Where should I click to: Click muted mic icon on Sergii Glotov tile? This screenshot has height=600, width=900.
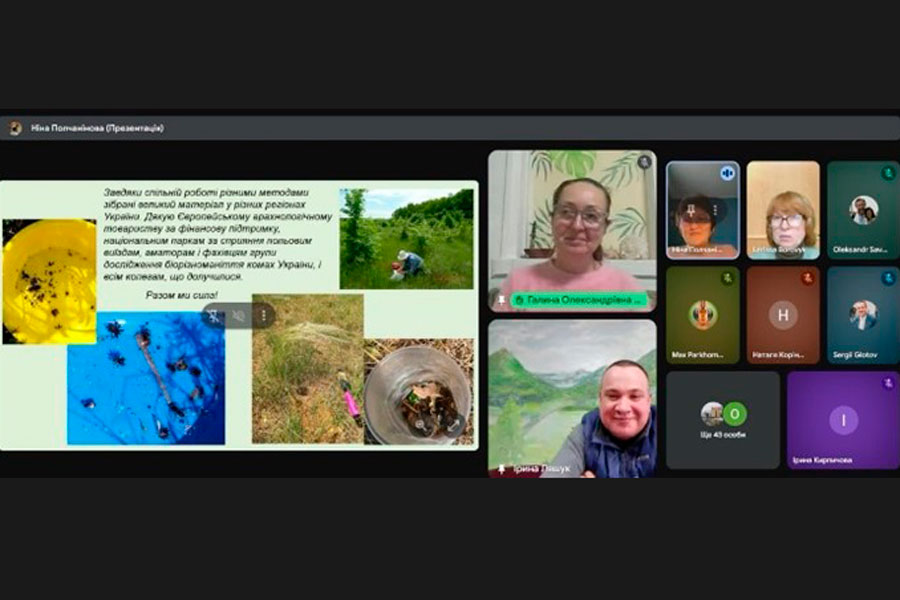tap(888, 278)
